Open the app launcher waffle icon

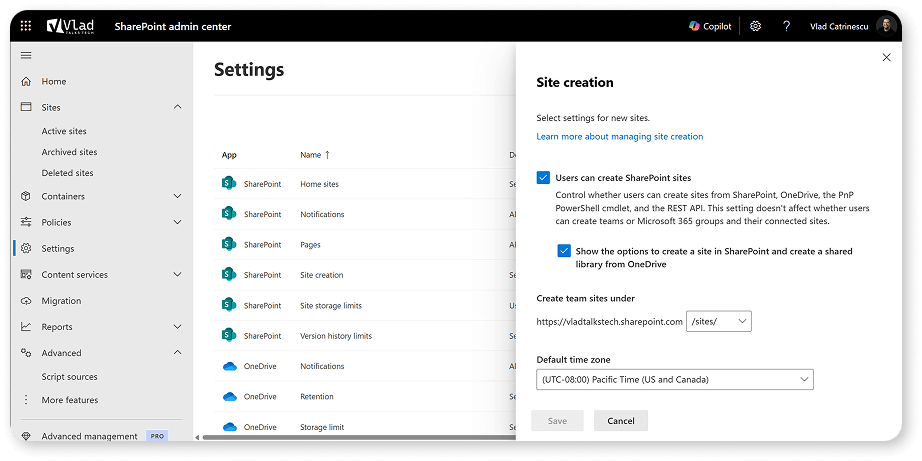[x=26, y=26]
